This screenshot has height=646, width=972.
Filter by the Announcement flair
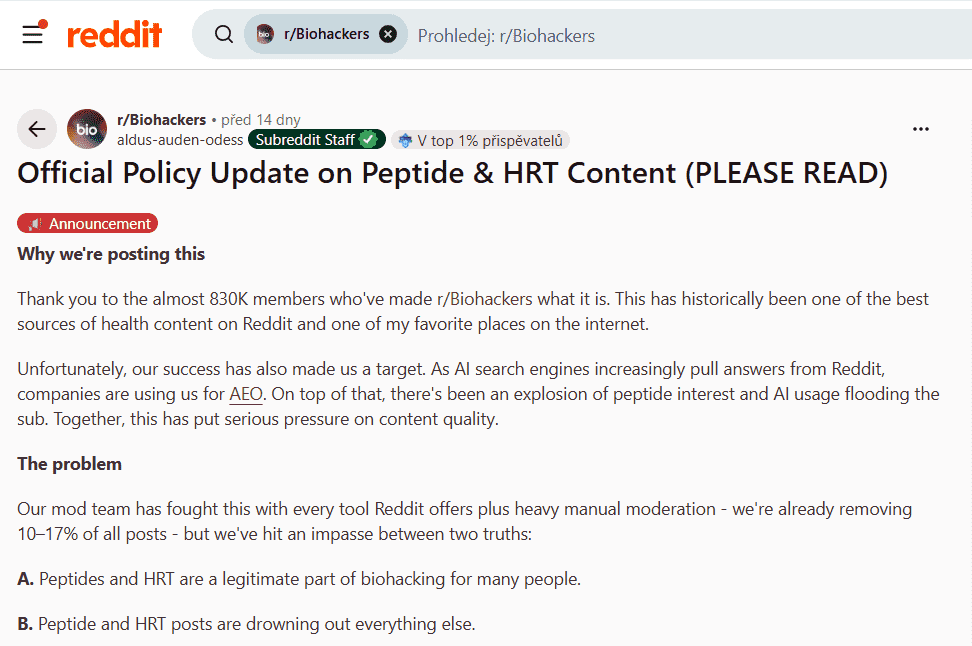point(87,223)
